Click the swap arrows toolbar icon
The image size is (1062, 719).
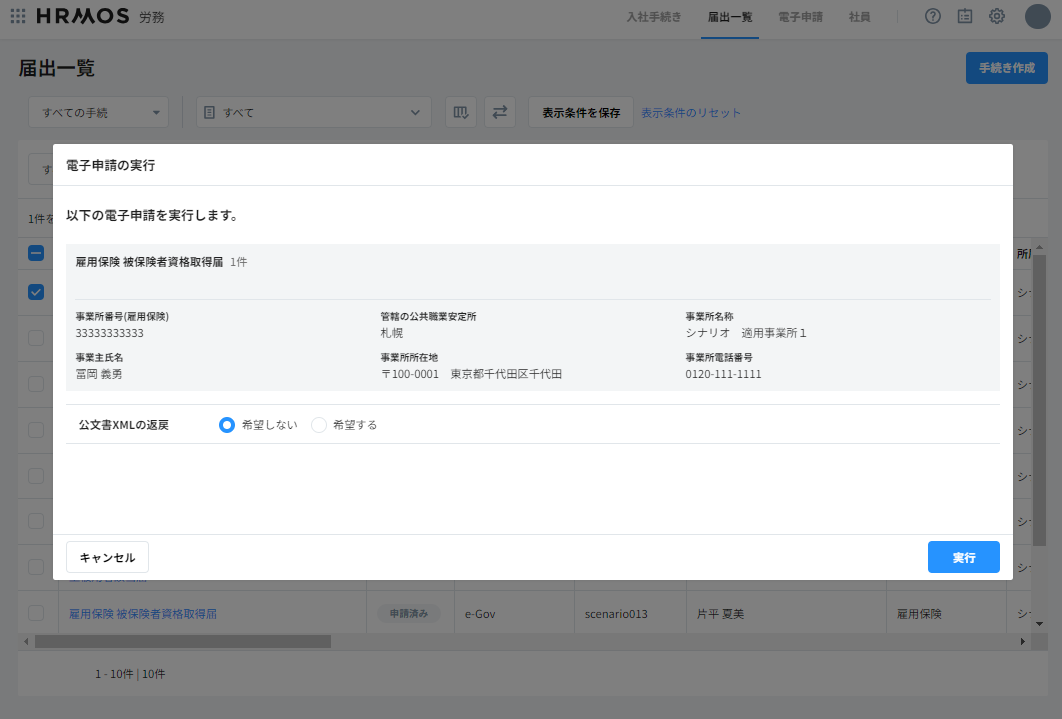tap(500, 112)
